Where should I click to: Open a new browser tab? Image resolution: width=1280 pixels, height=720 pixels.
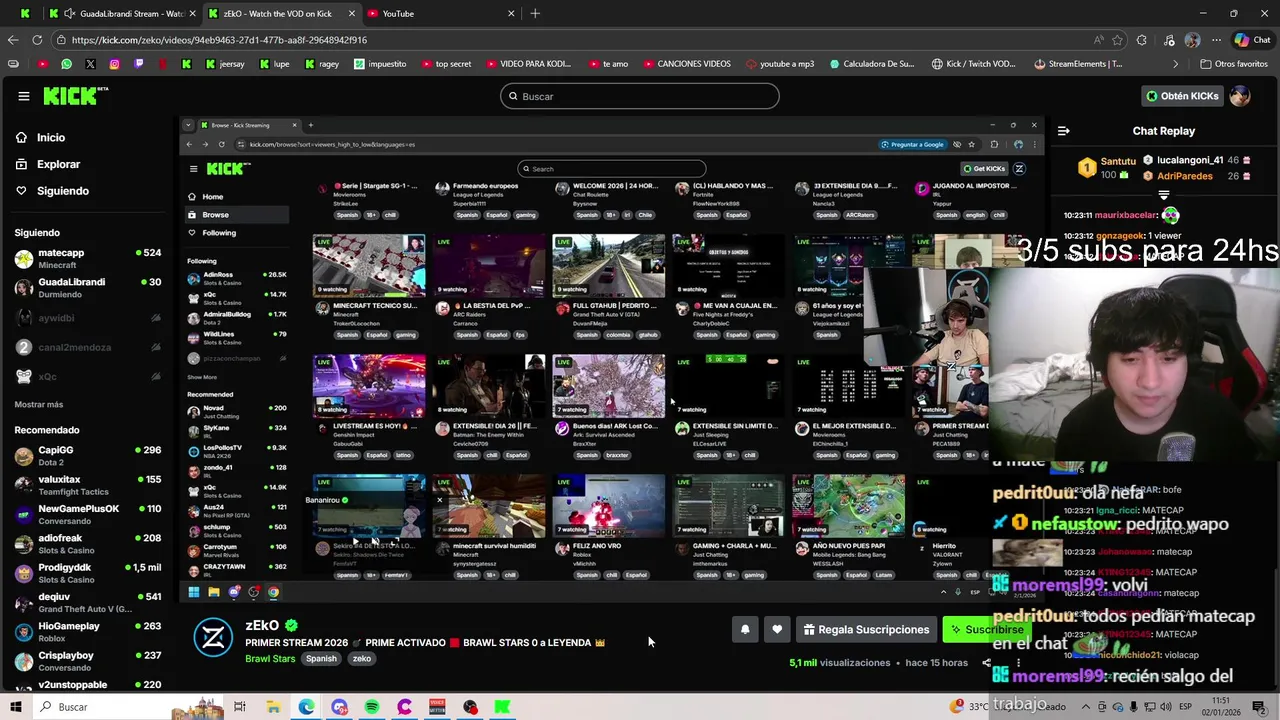535,14
